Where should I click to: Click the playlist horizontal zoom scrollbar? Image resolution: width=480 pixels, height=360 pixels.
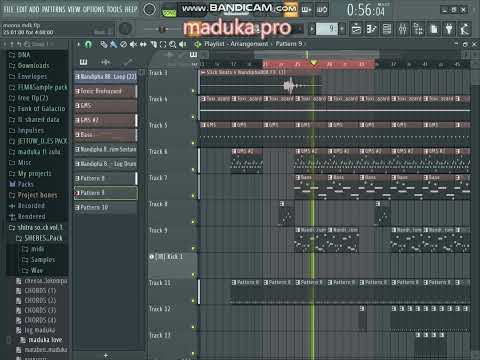point(316,54)
